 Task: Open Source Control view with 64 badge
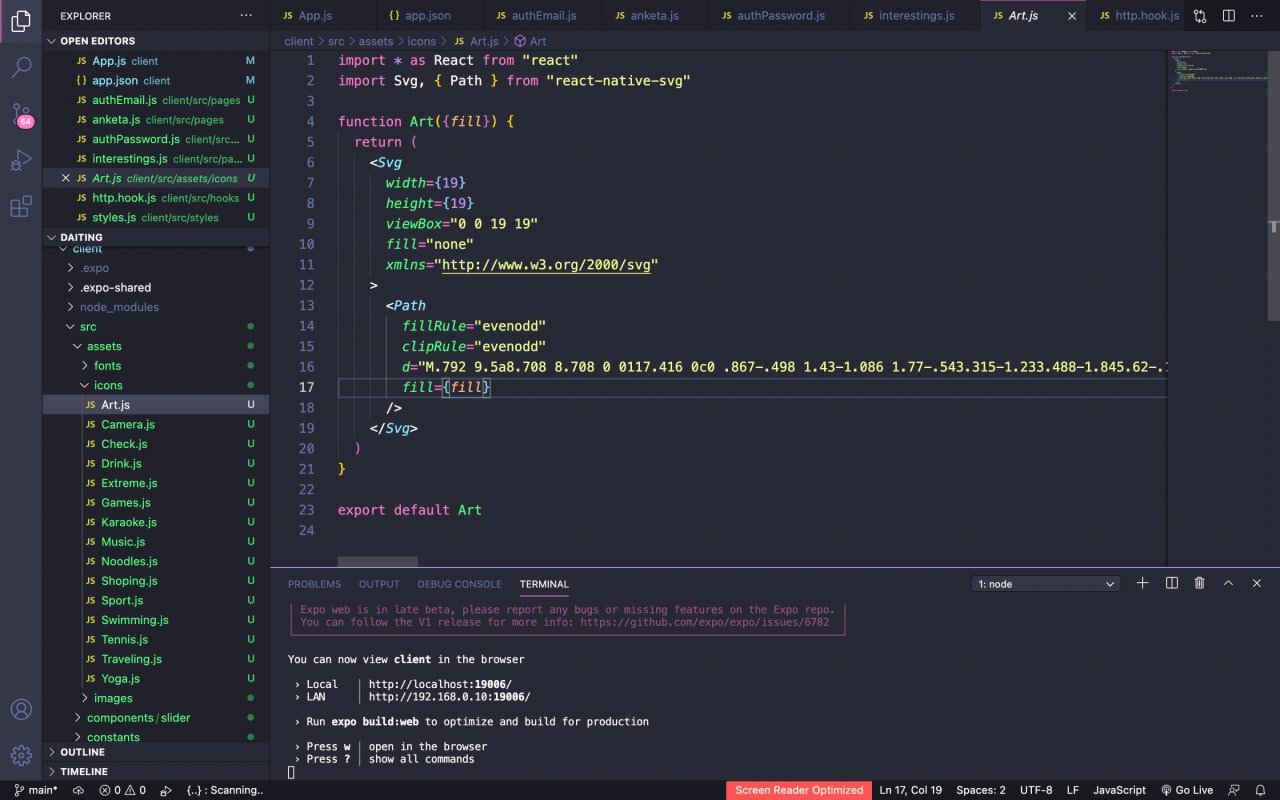coord(21,114)
